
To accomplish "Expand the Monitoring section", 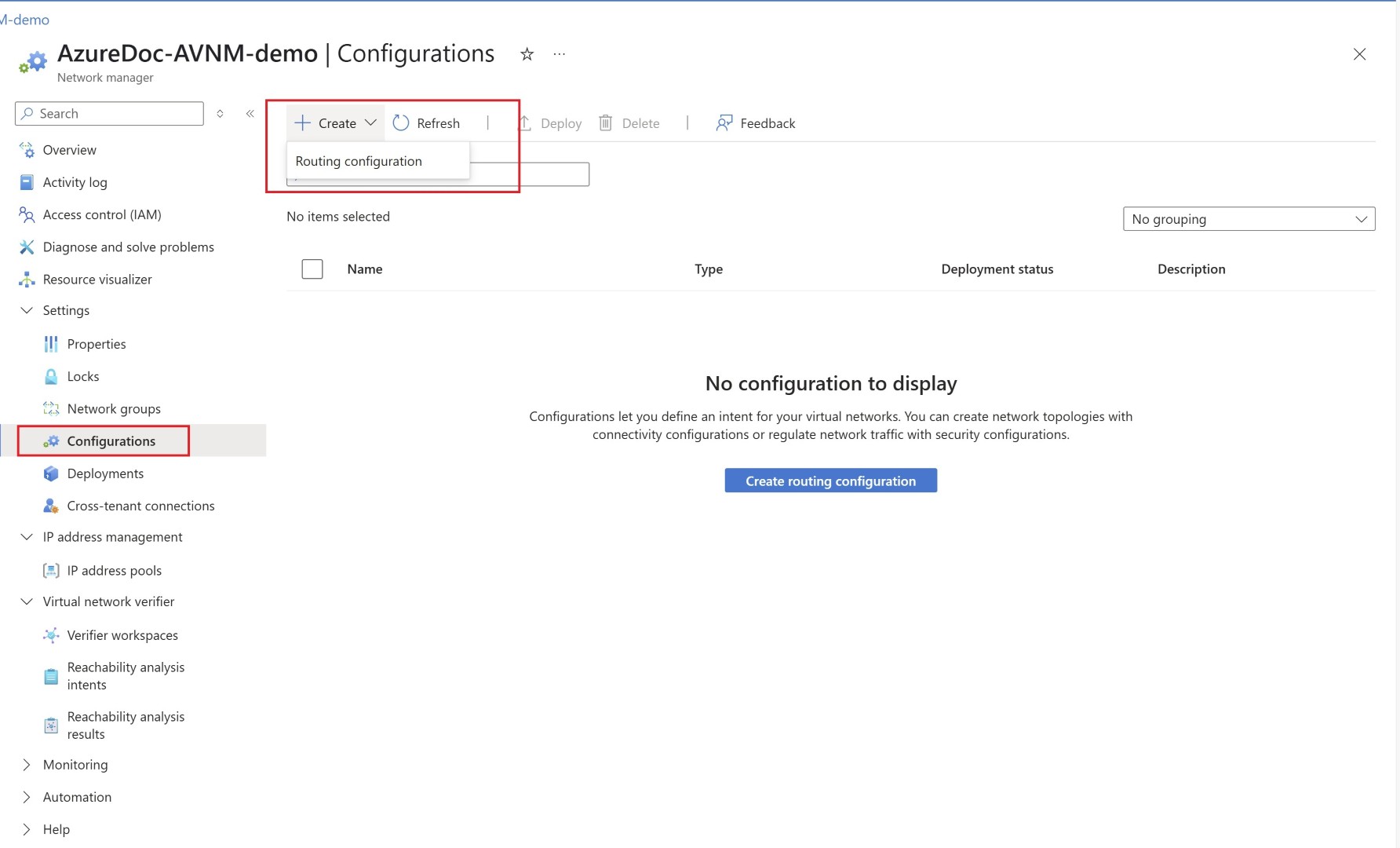I will pyautogui.click(x=27, y=765).
